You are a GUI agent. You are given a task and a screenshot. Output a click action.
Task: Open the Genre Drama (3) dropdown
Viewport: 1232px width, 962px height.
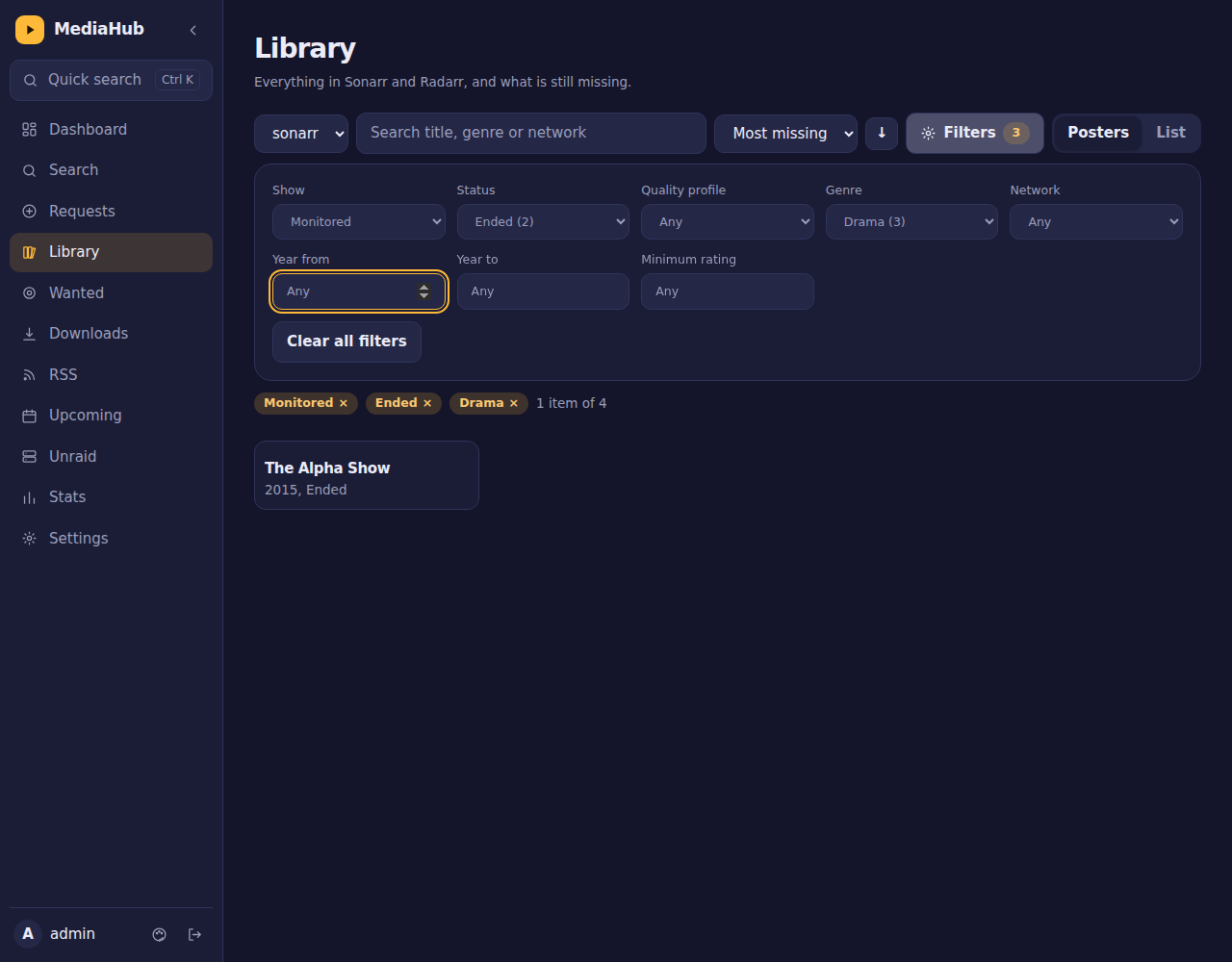(x=911, y=221)
